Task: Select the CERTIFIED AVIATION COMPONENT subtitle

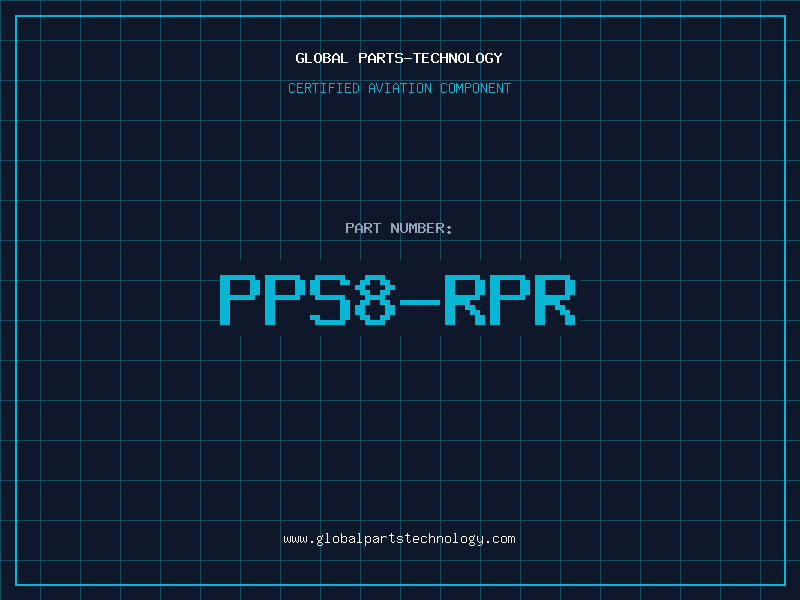Action: (x=399, y=88)
